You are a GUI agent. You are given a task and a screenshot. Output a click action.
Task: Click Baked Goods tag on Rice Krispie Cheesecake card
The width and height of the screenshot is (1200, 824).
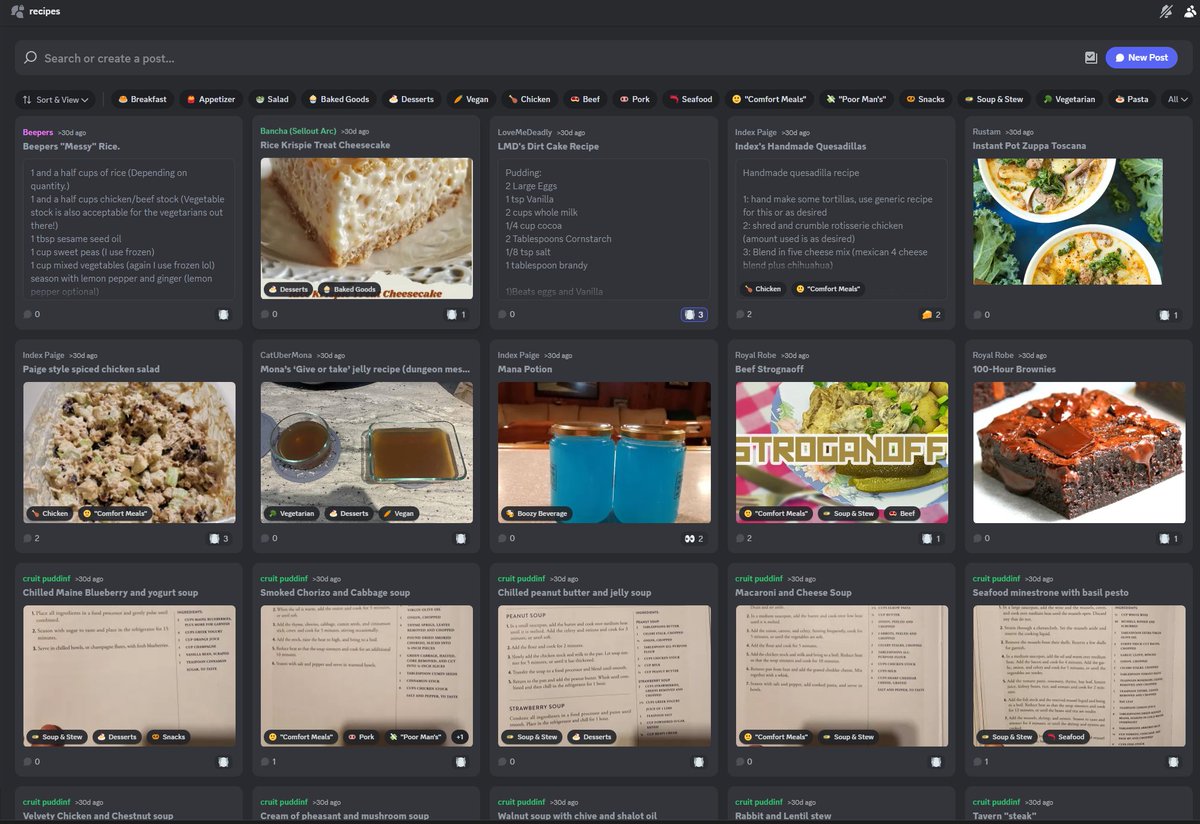click(349, 289)
